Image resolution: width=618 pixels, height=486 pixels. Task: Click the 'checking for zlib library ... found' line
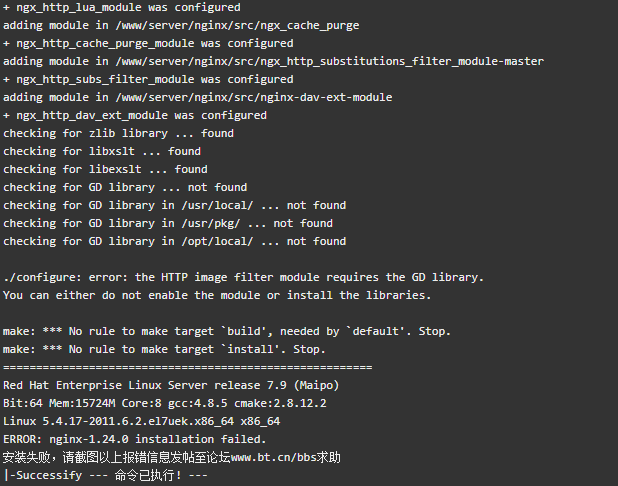[118, 133]
